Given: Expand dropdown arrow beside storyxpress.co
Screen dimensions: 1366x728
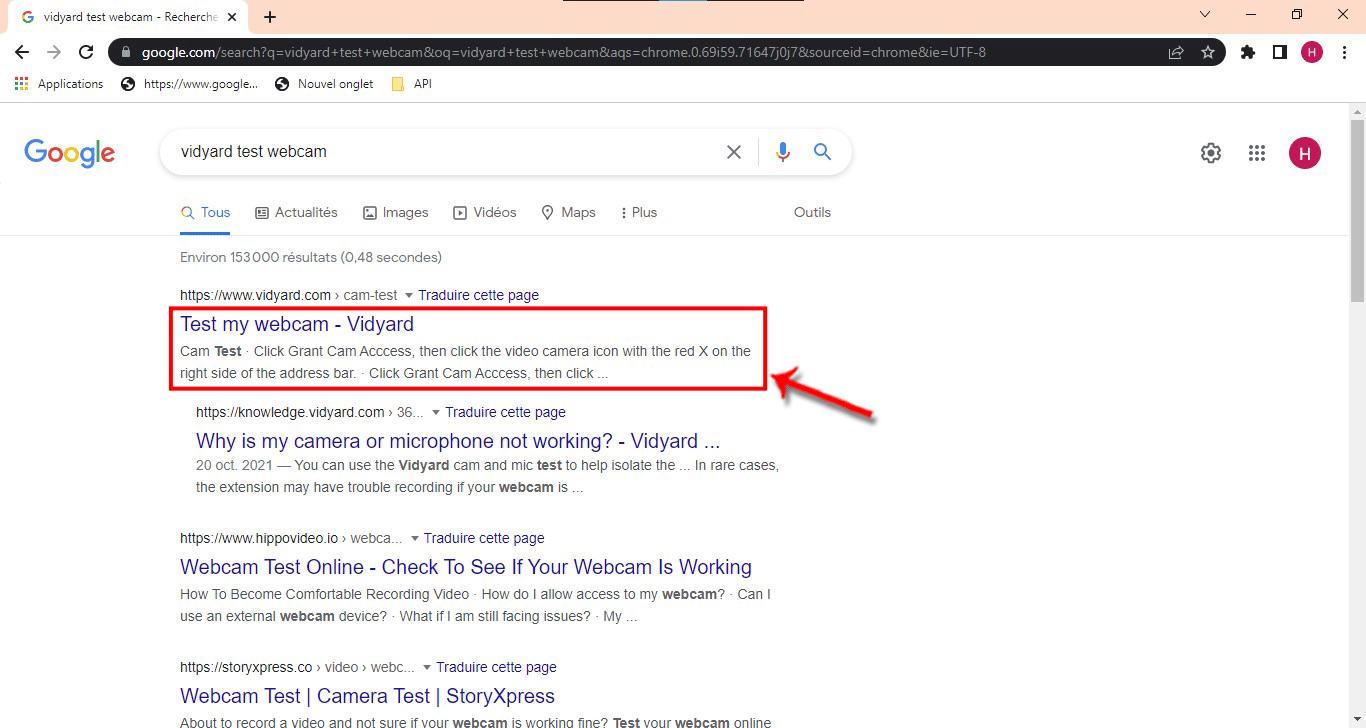Looking at the screenshot, I should [427, 667].
